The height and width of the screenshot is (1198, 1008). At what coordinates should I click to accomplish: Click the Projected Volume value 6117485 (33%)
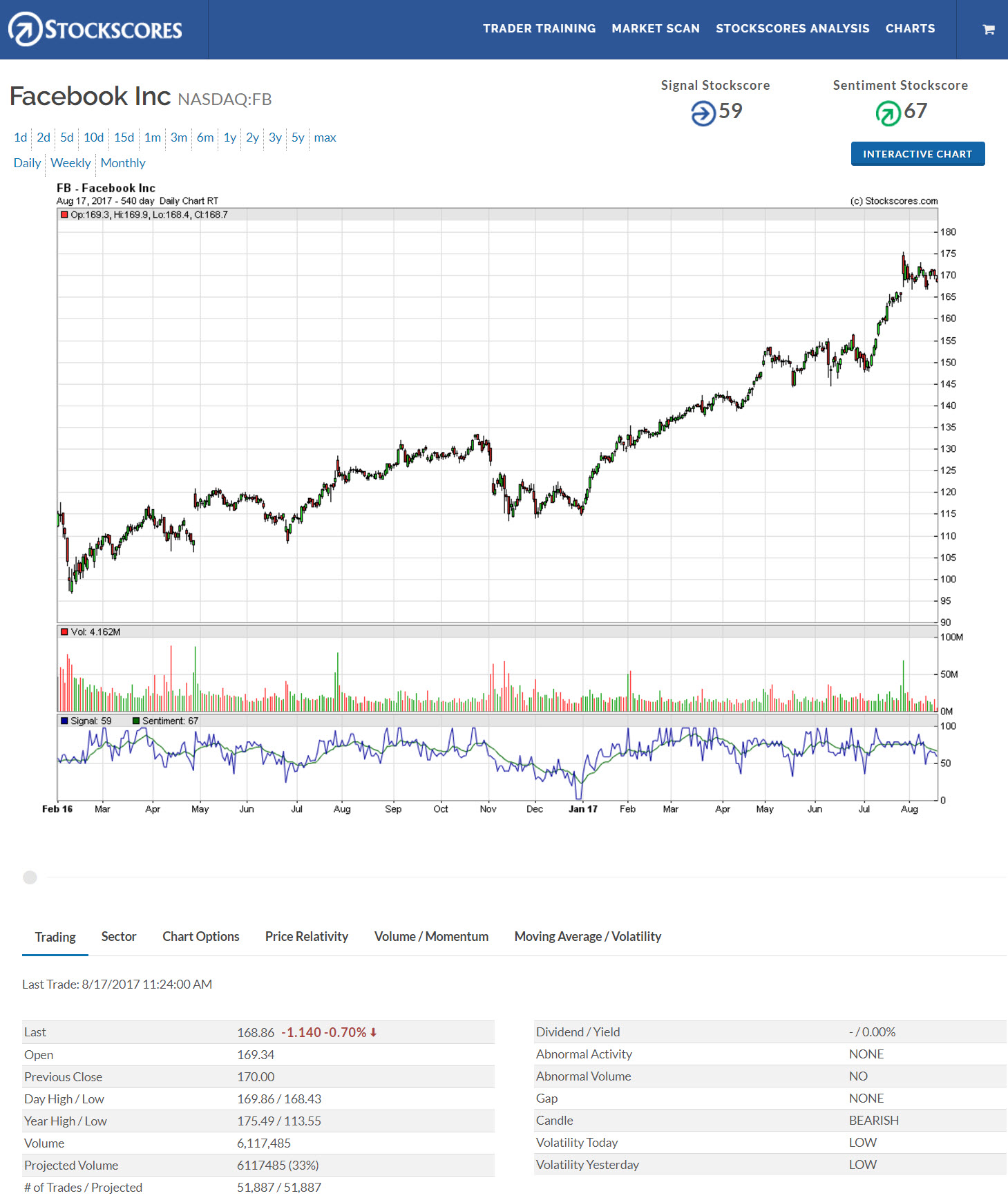coord(278,1166)
